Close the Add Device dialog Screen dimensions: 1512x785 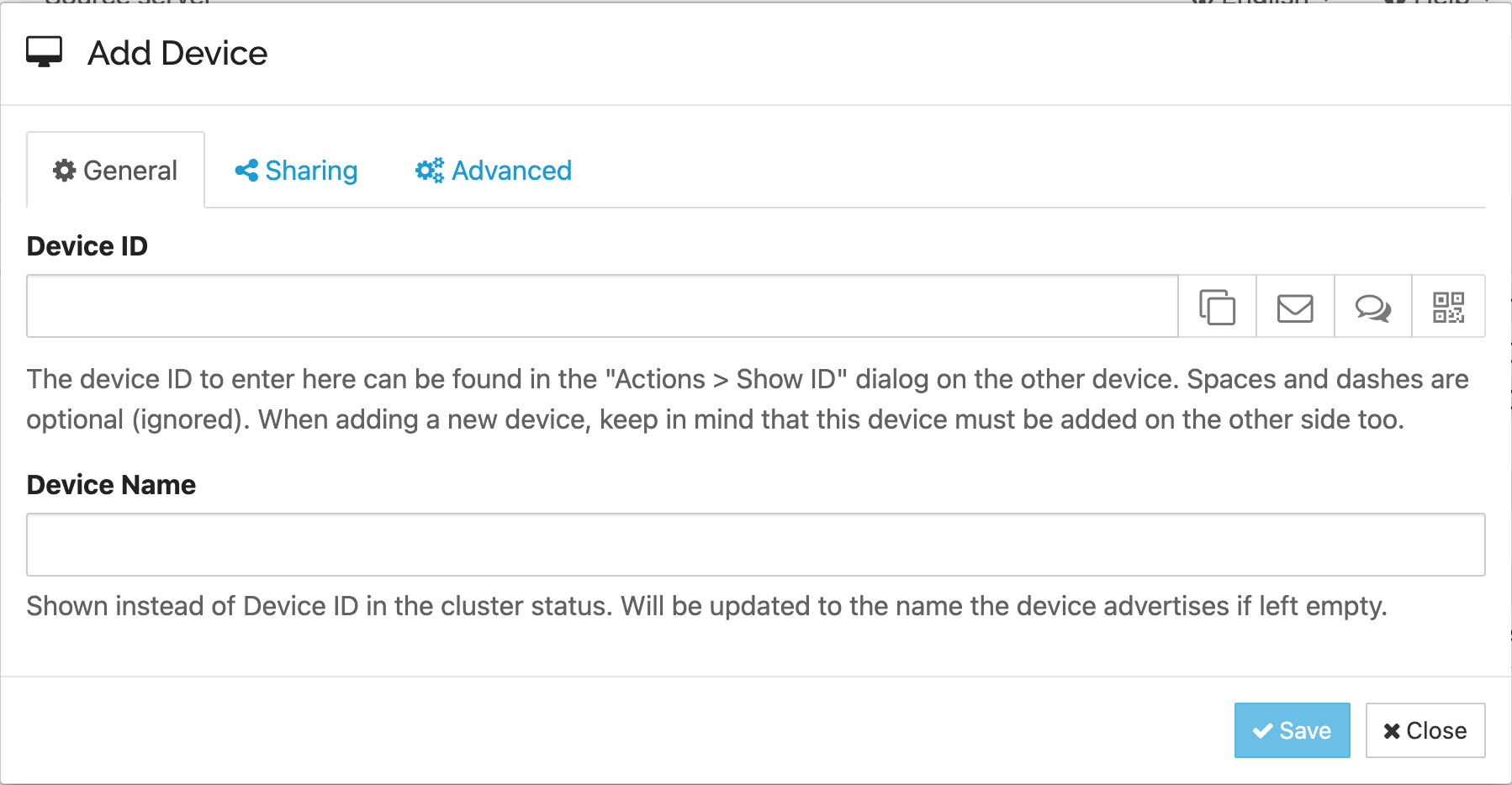1425,730
